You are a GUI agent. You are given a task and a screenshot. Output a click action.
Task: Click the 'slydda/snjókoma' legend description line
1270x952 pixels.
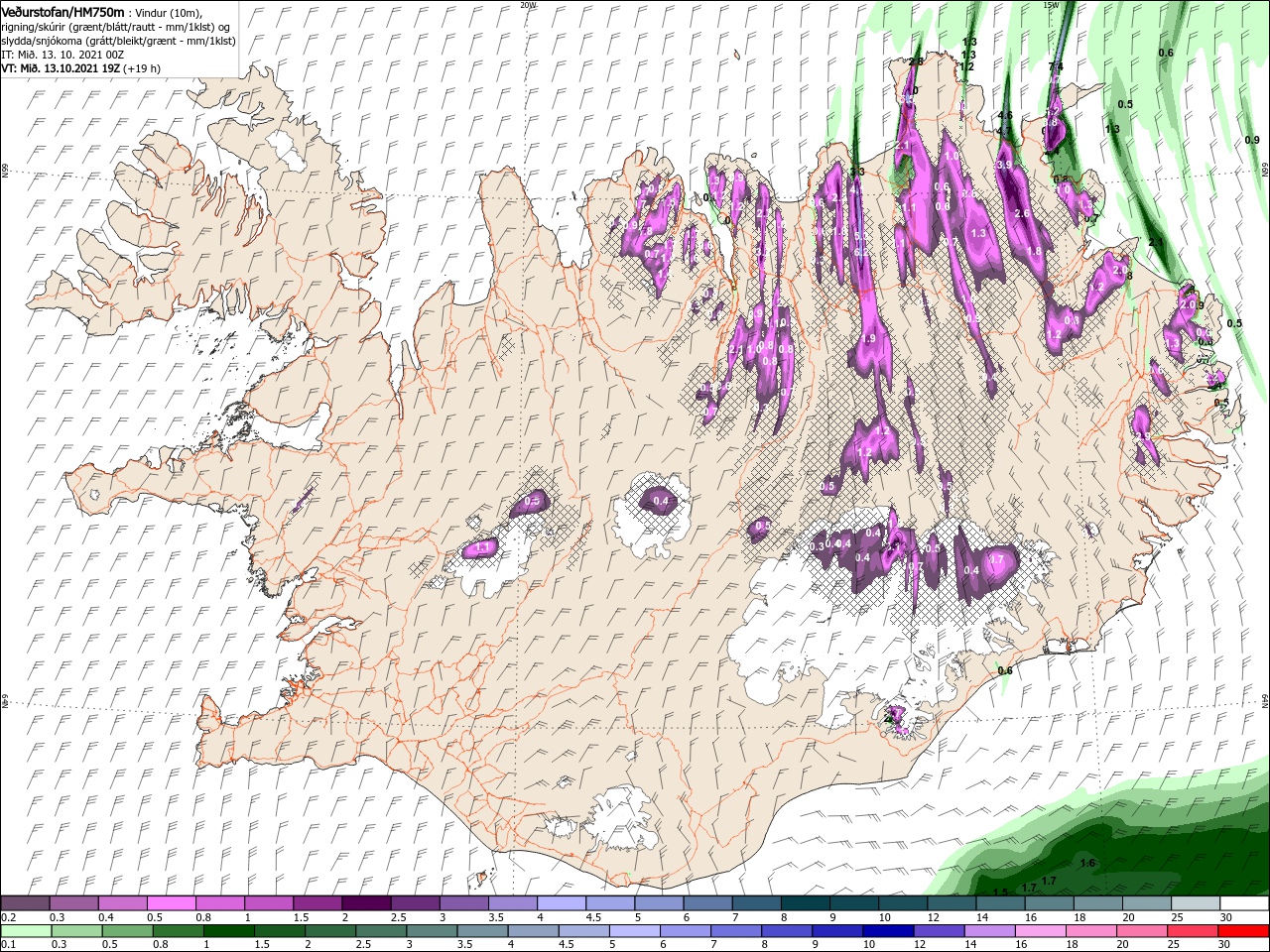pos(119,41)
